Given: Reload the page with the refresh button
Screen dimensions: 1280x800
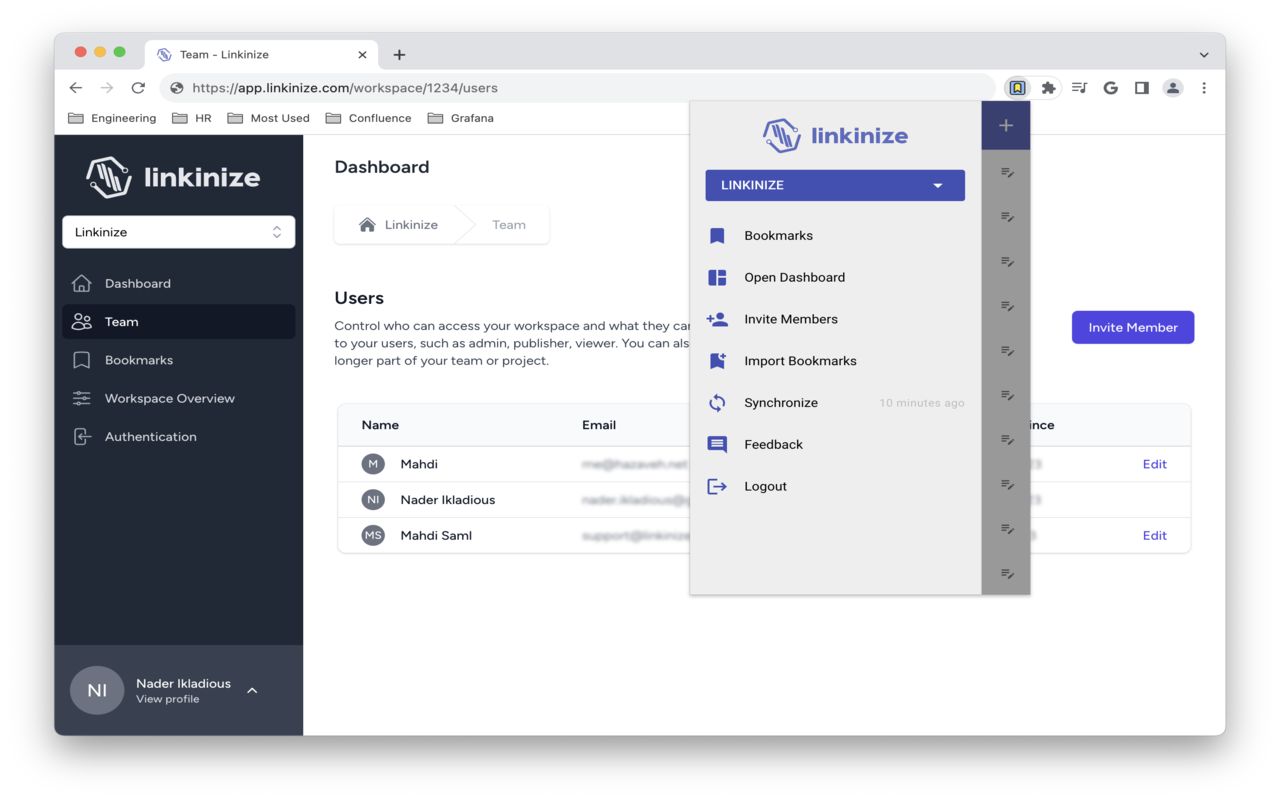Looking at the screenshot, I should click(138, 88).
